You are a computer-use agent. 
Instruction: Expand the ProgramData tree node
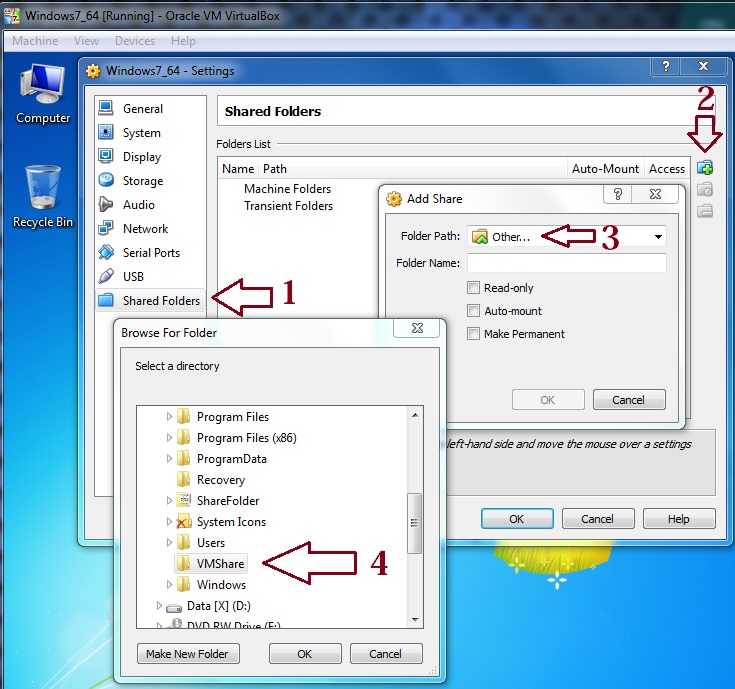point(169,458)
